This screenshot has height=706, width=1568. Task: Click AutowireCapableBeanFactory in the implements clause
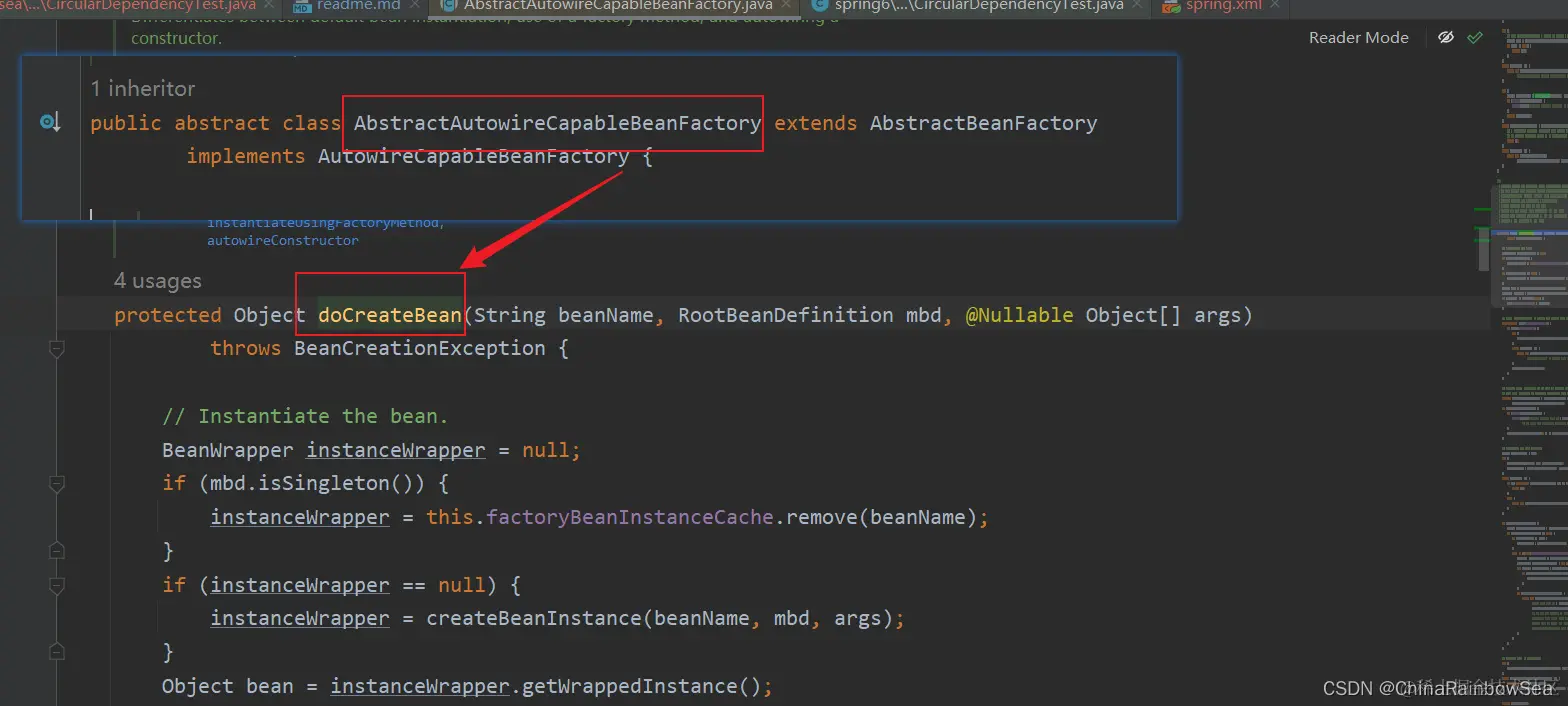click(x=474, y=156)
